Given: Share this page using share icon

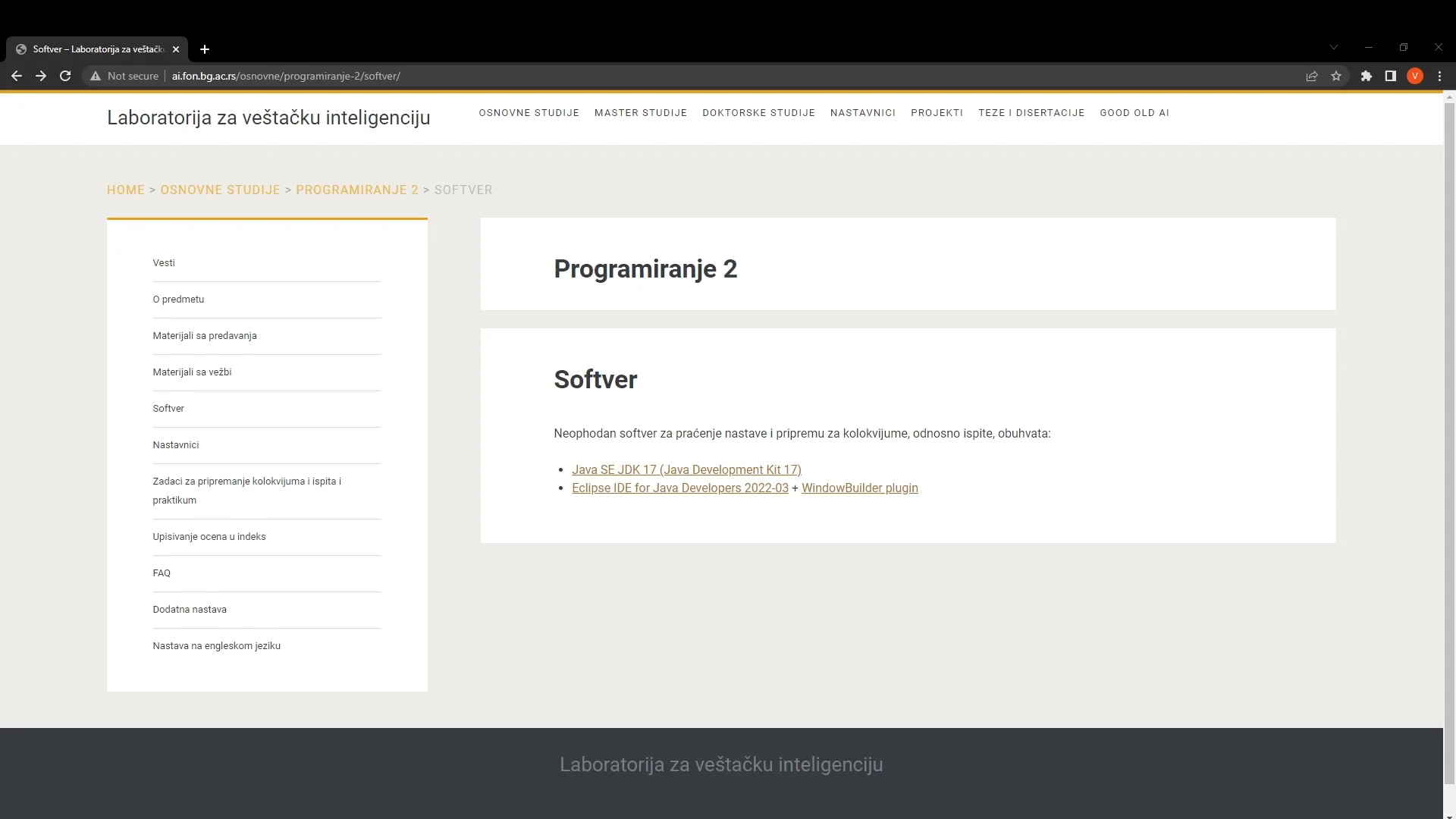Looking at the screenshot, I should pyautogui.click(x=1312, y=76).
